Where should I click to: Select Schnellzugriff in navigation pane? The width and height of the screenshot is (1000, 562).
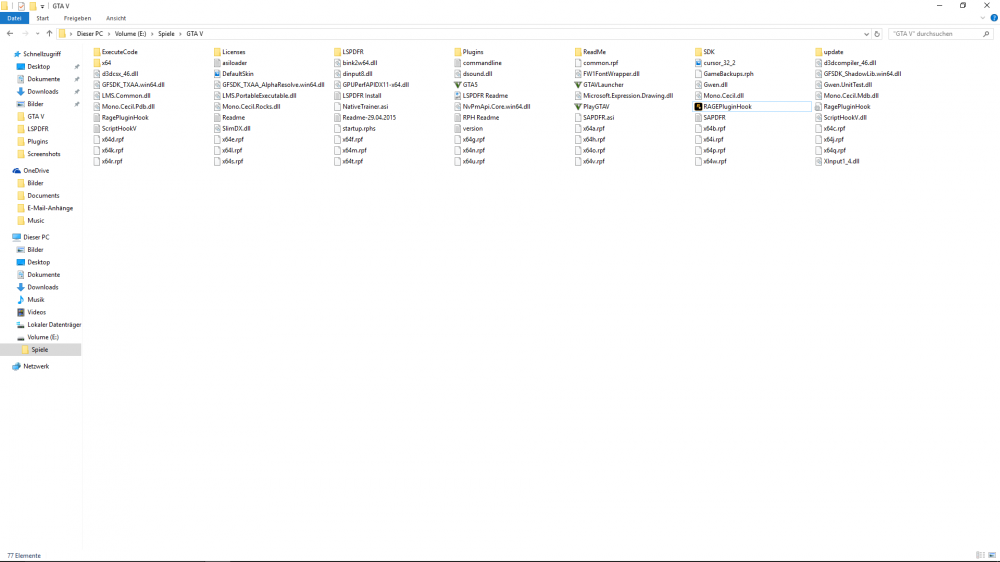(x=41, y=54)
